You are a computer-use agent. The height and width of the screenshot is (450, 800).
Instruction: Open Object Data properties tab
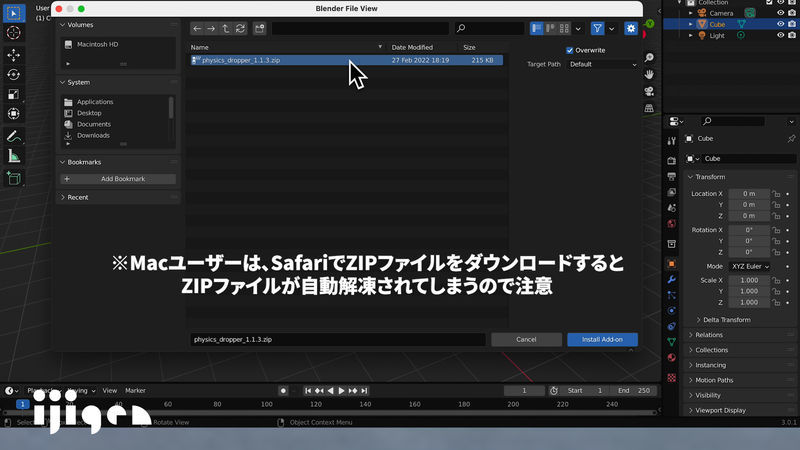pos(671,342)
